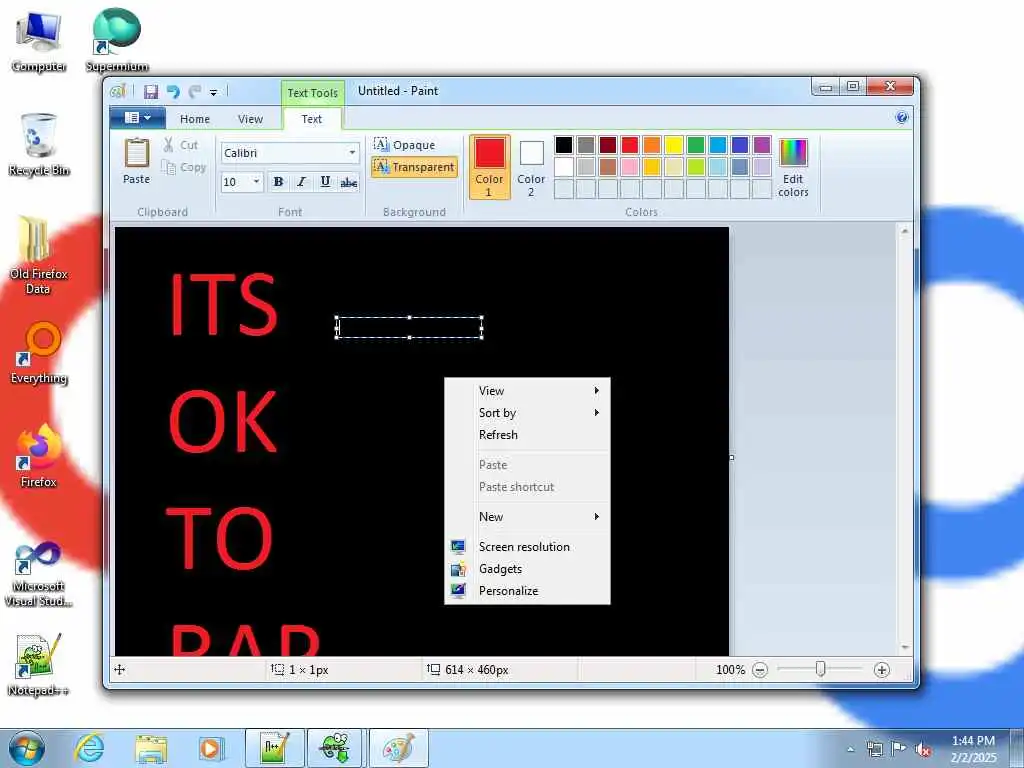This screenshot has height=768, width=1024.
Task: Choose Personalize in context menu
Action: [528, 591]
